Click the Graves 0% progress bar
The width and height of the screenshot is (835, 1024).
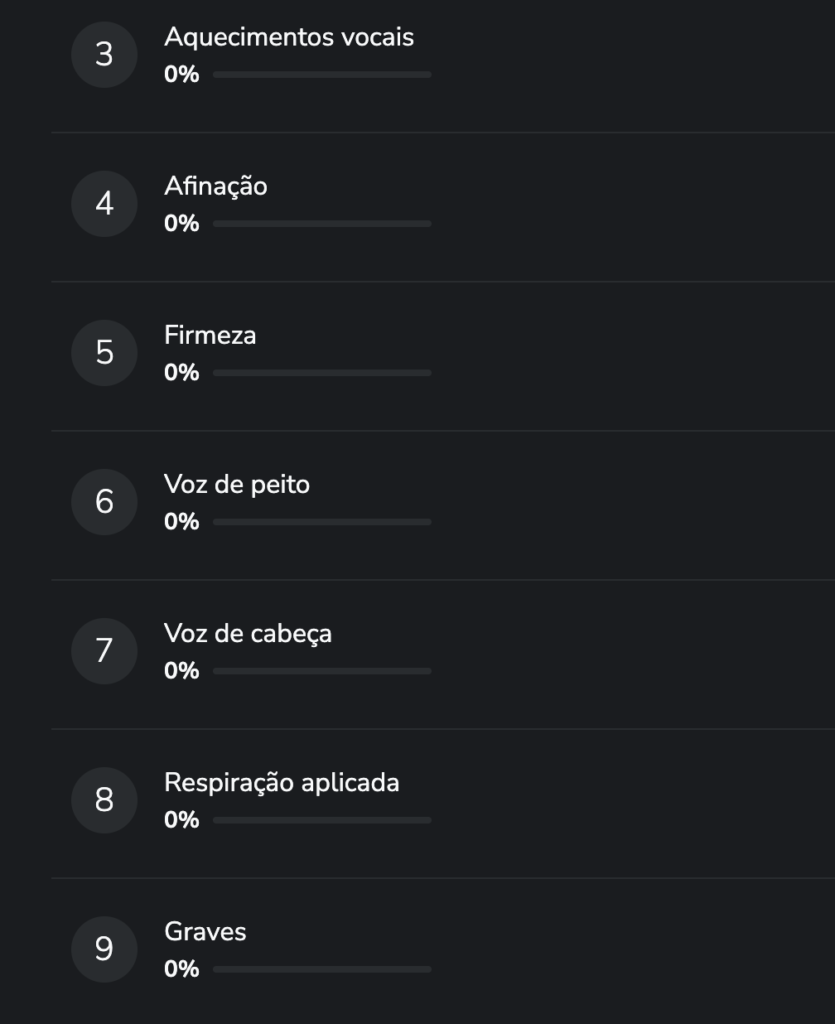pyautogui.click(x=322, y=969)
